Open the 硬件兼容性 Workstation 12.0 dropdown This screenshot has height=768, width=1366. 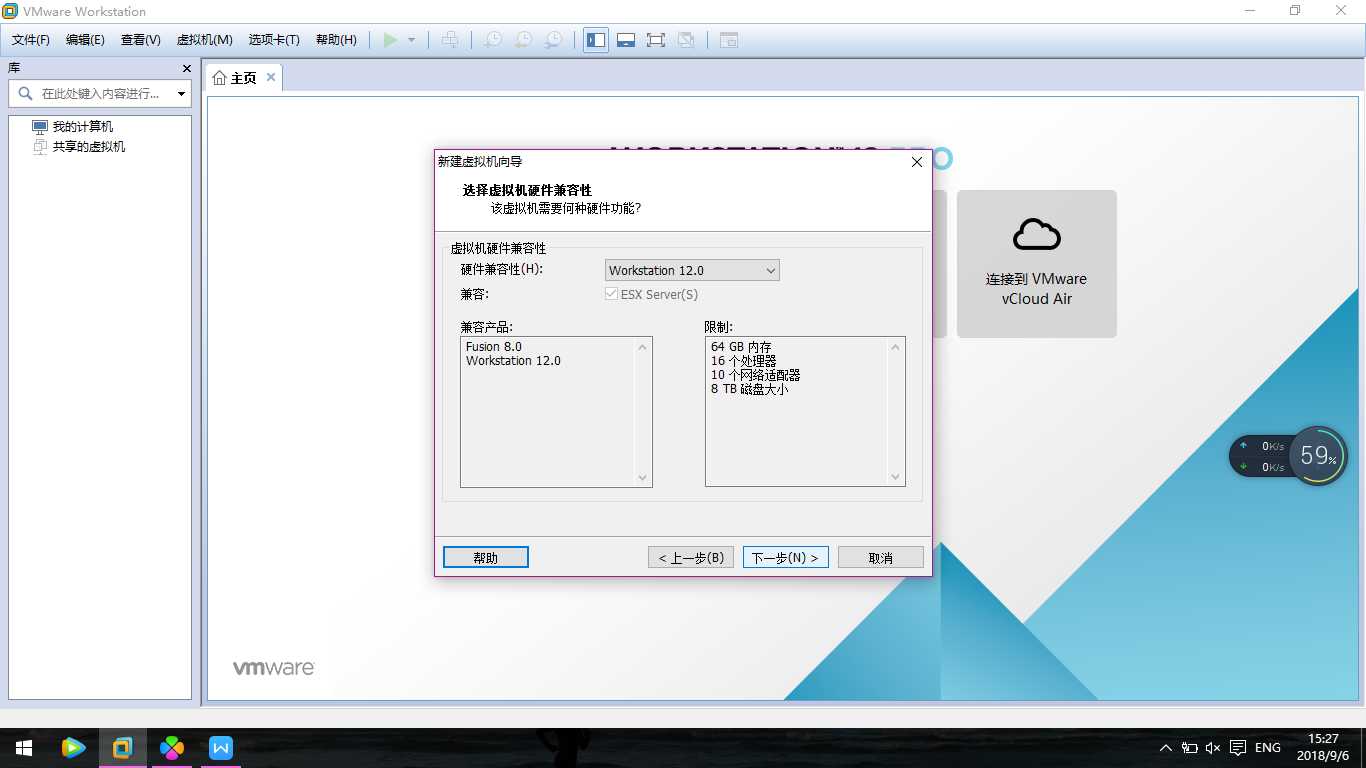692,270
